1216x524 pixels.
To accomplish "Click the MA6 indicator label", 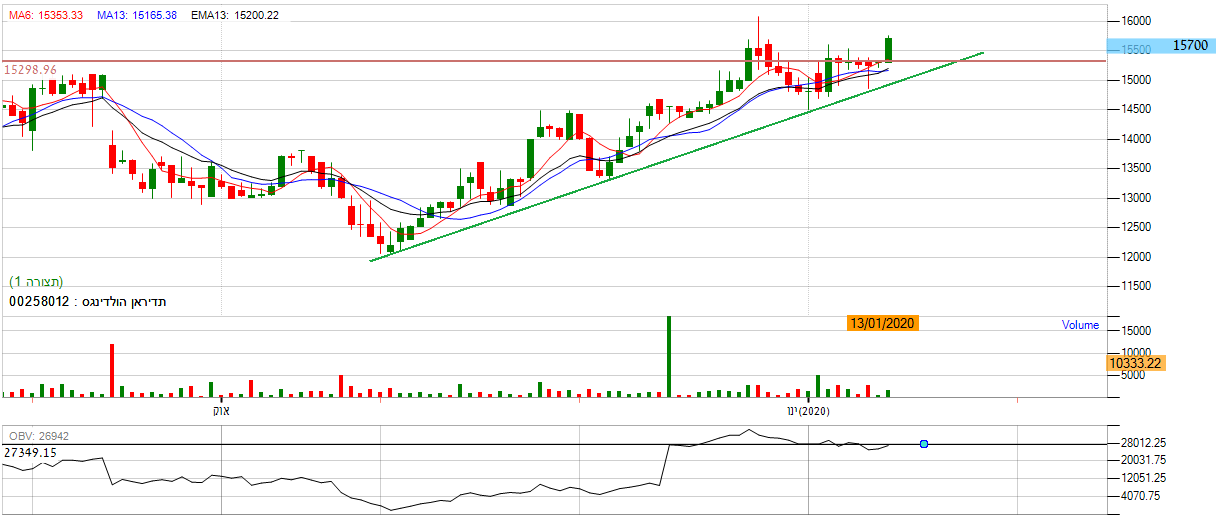I will pyautogui.click(x=46, y=15).
